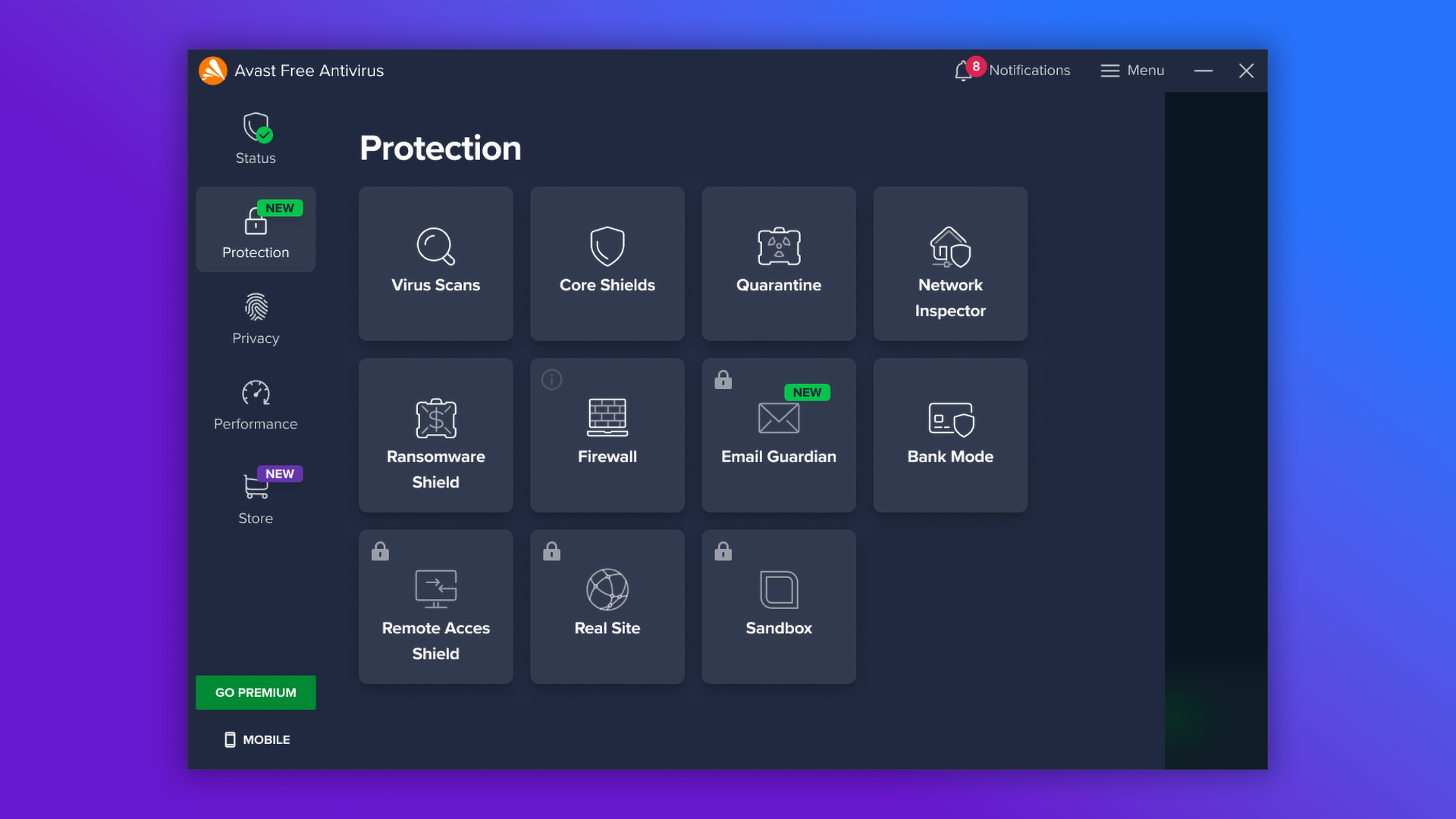Open the Store section
Screen dimensions: 1456x819
tap(256, 497)
